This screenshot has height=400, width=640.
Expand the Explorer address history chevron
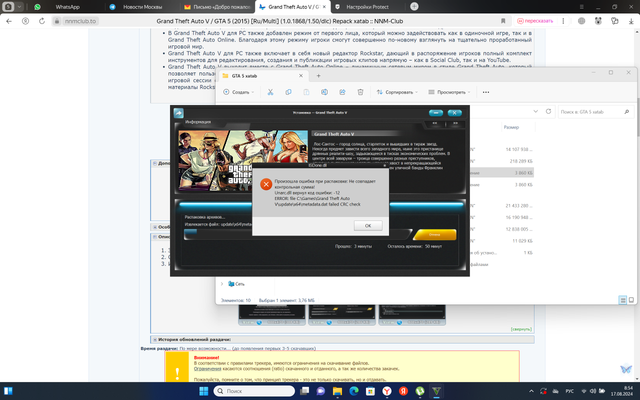[x=536, y=111]
